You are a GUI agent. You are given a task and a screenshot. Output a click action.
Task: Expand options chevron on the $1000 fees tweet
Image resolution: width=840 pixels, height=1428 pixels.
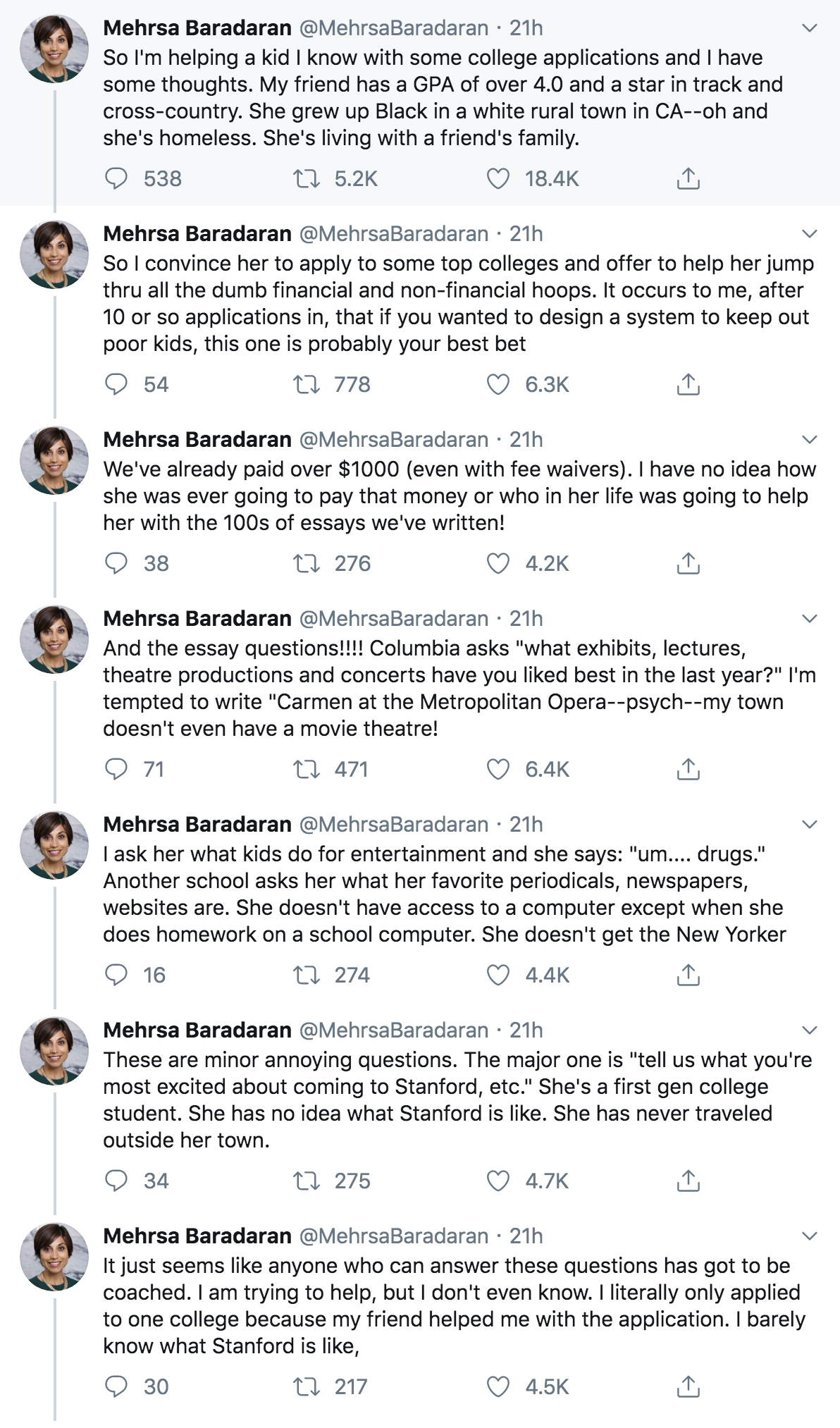click(x=810, y=440)
